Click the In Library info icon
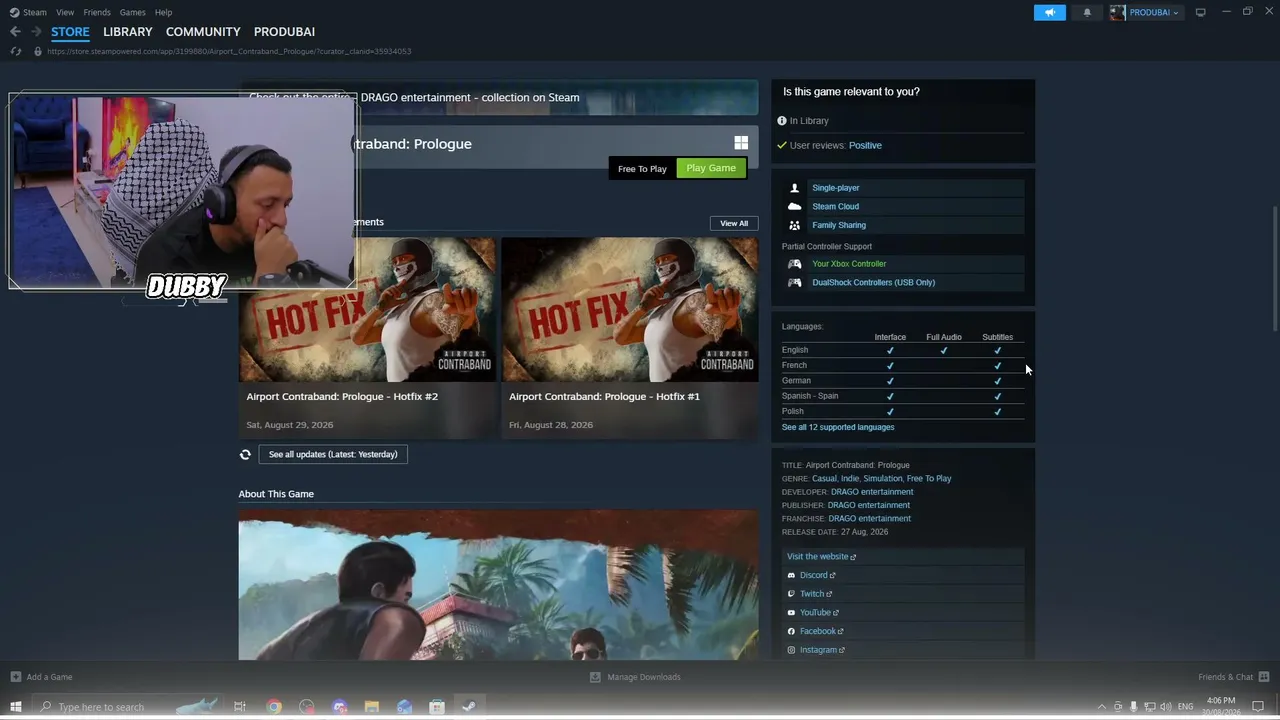1280x720 pixels. [782, 121]
